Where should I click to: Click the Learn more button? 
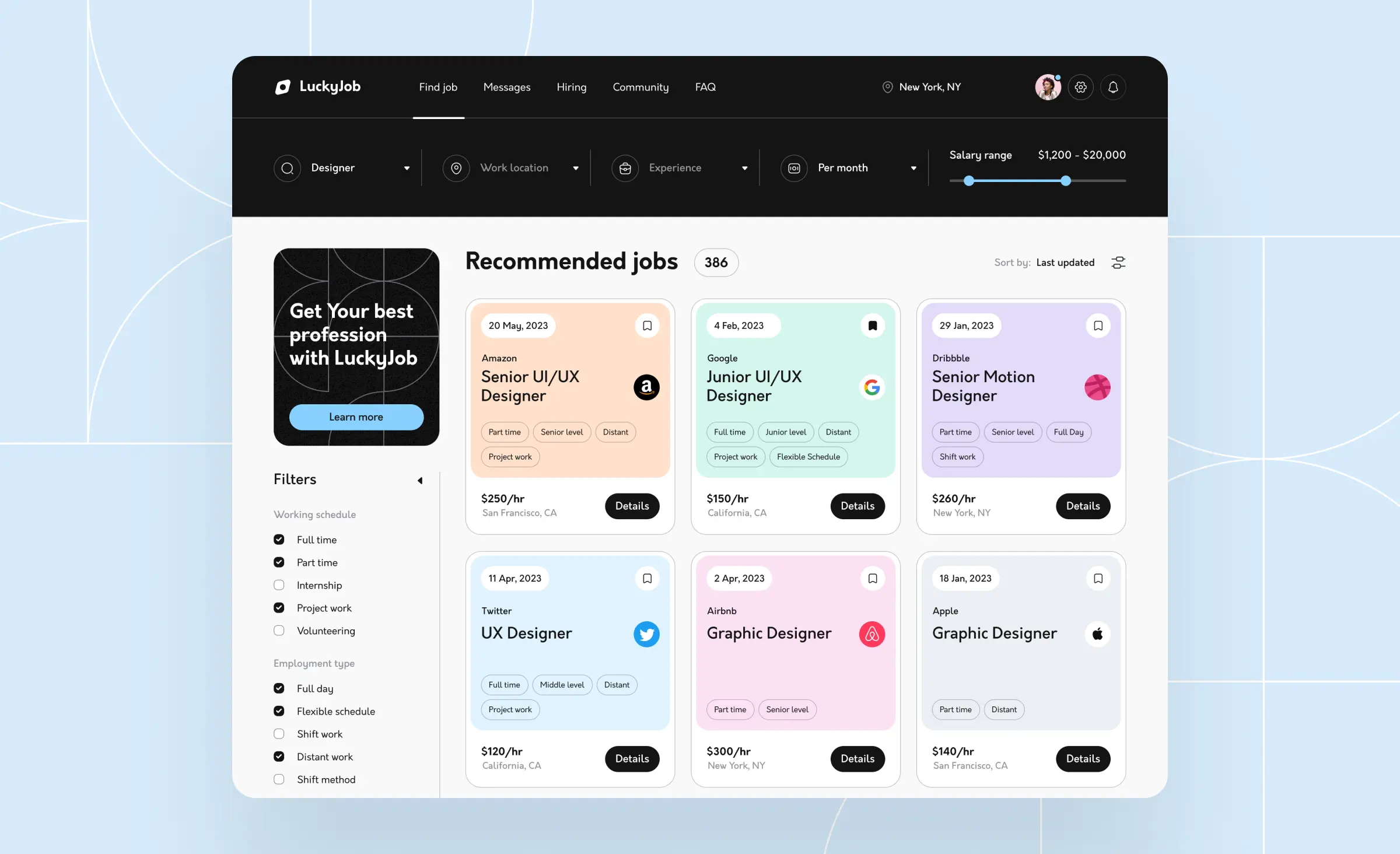(x=356, y=417)
